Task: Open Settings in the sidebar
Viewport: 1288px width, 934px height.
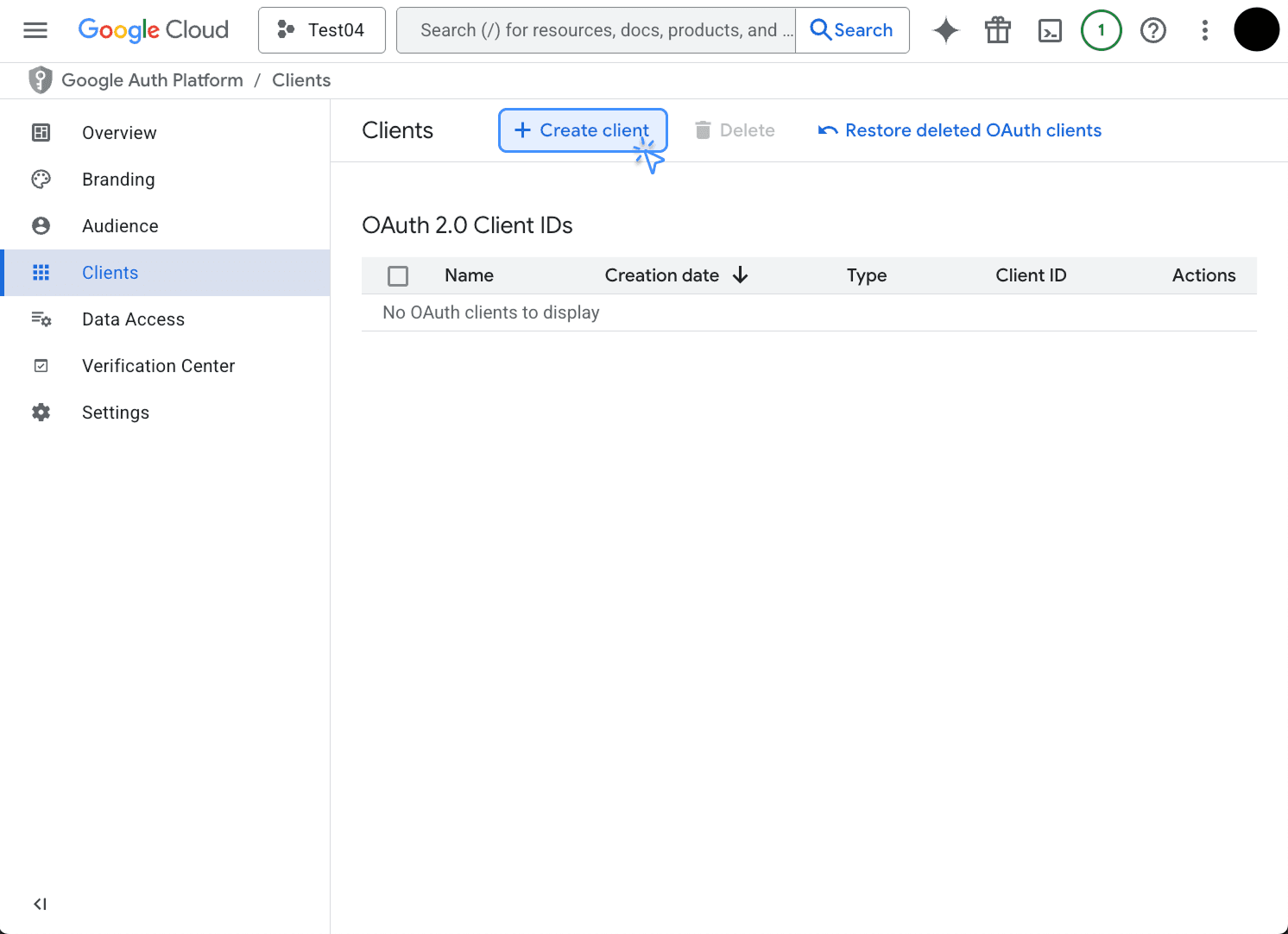Action: [166, 412]
